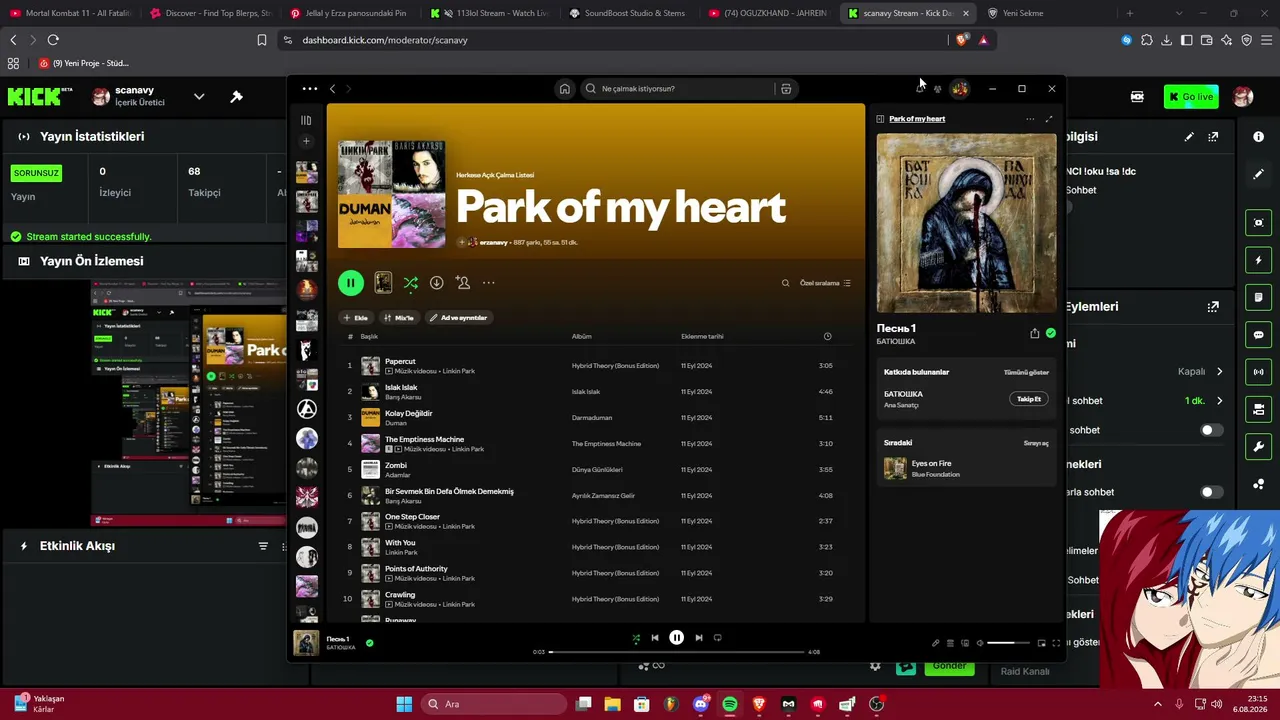Select The Emptiness Machine track
The image size is (1280, 720).
(x=596, y=444)
